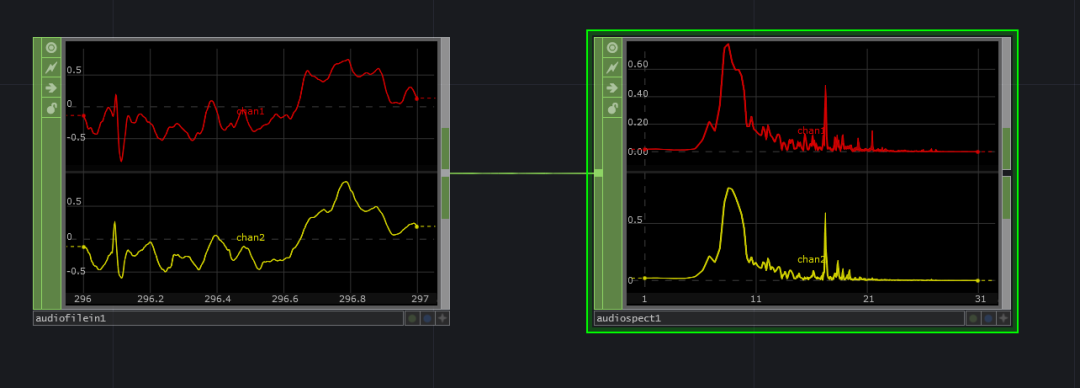
Task: Click red chan1 label in audiofilein1 viewer
Action: click(250, 111)
